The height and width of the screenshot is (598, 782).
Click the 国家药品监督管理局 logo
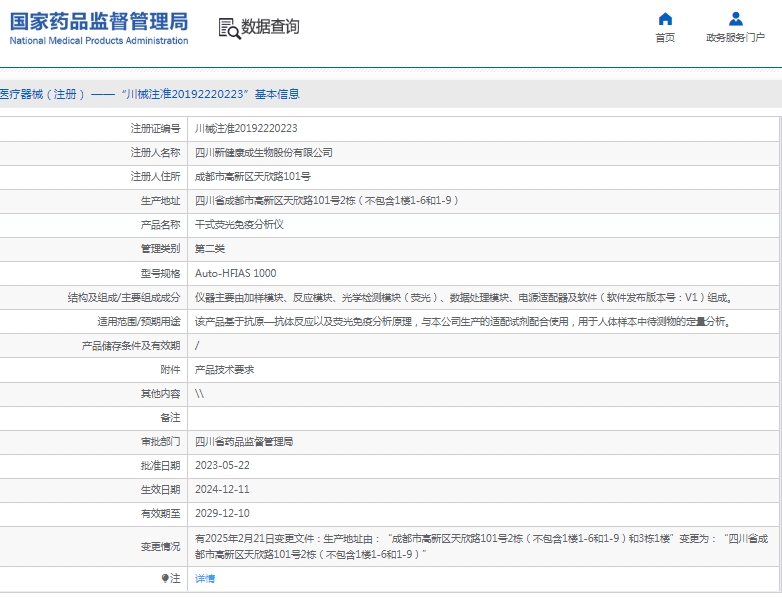(99, 28)
